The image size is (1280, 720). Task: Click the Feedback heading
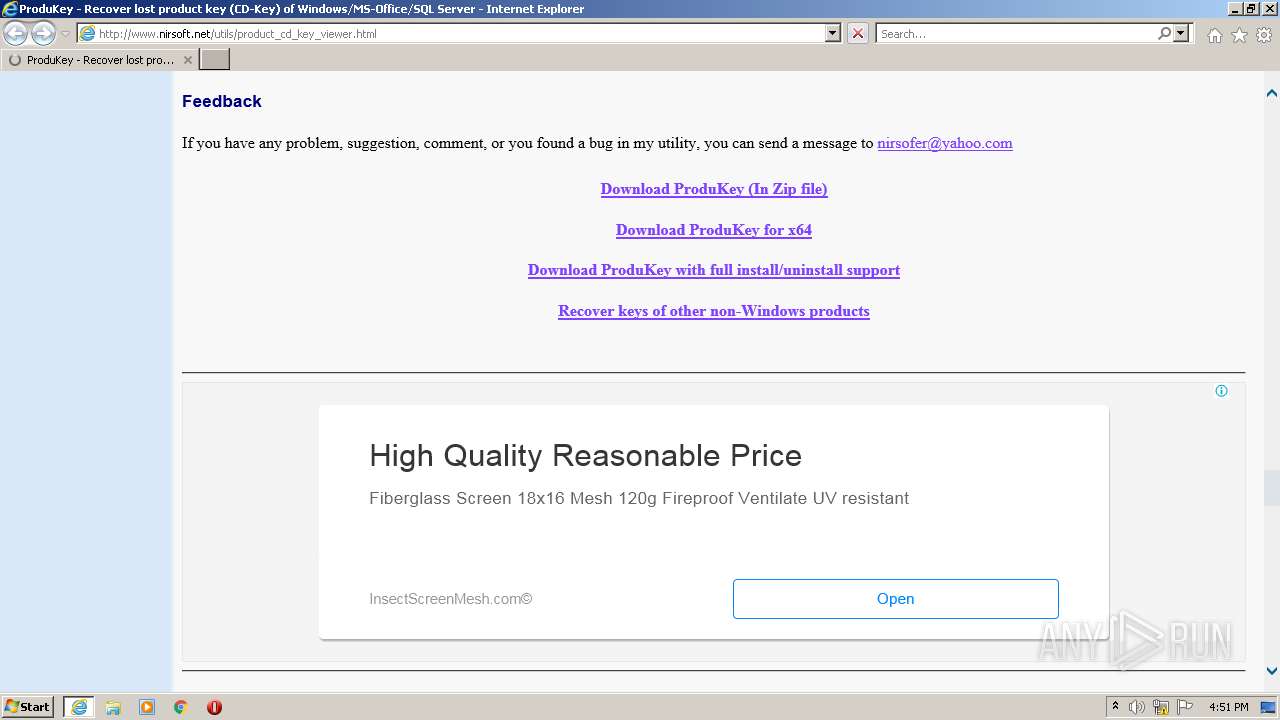(222, 101)
